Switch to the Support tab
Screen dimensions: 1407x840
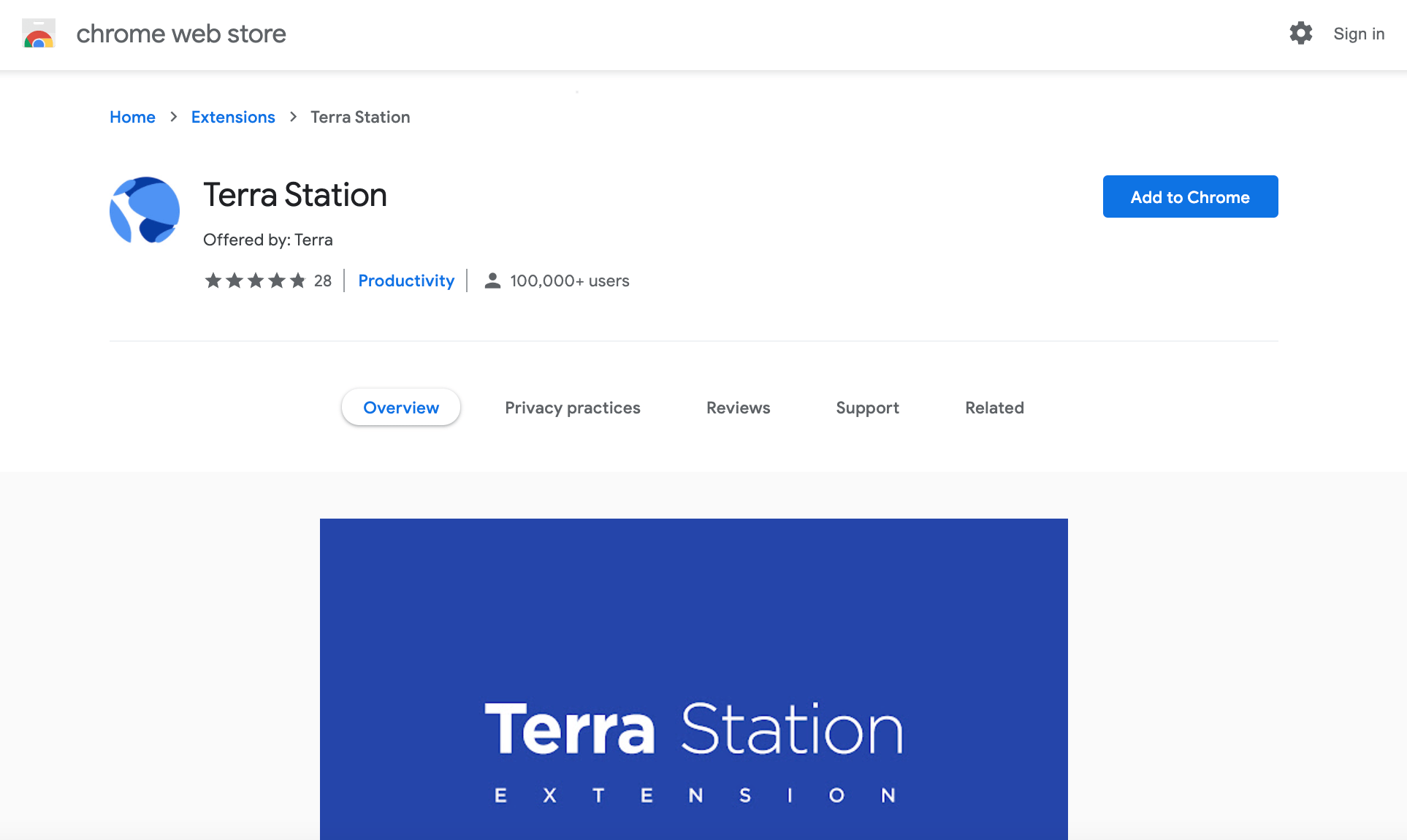[x=867, y=408]
